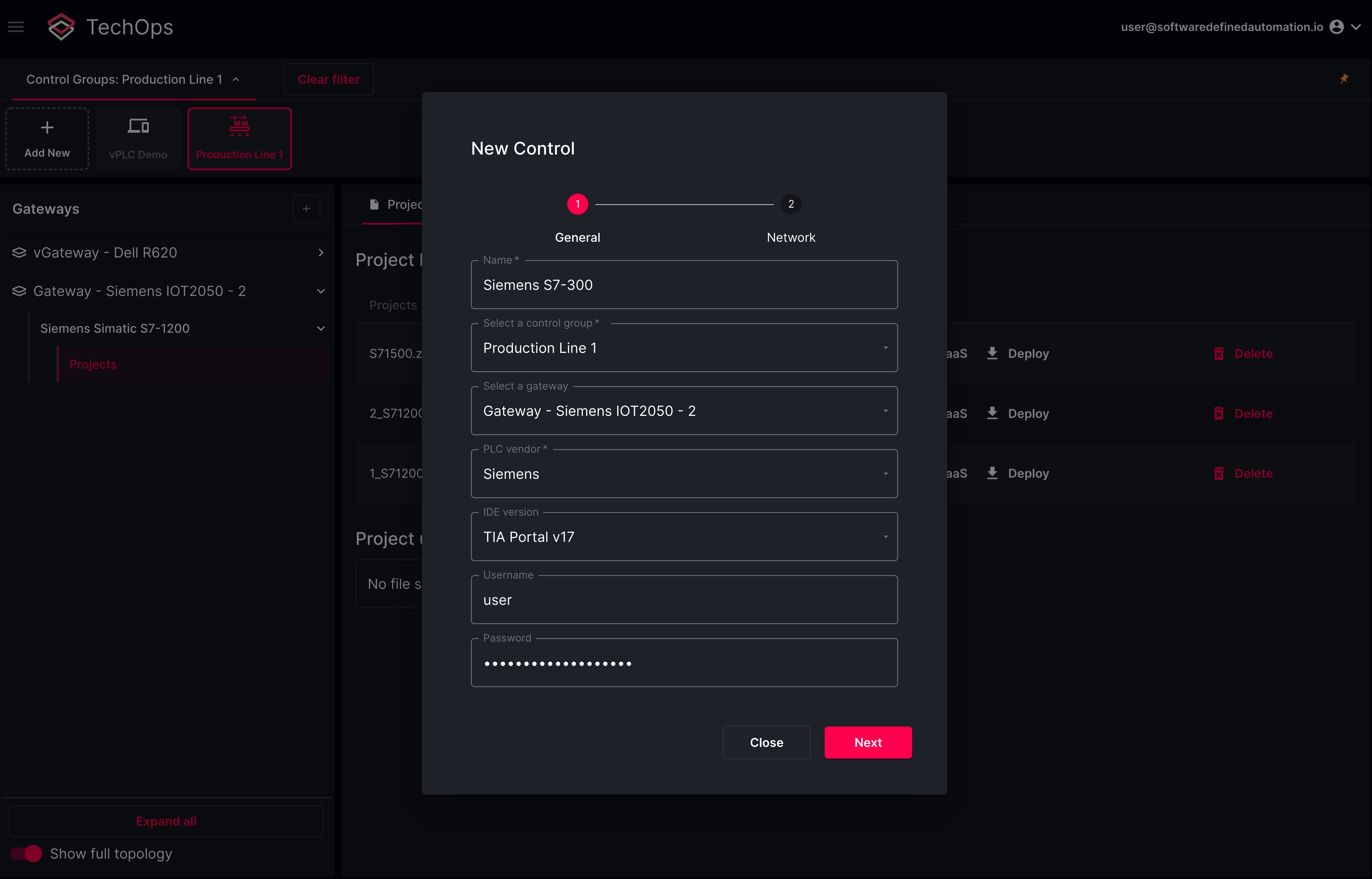Click Delete in the 2_S71200 row
Screen dimensions: 1372x879
click(1243, 413)
